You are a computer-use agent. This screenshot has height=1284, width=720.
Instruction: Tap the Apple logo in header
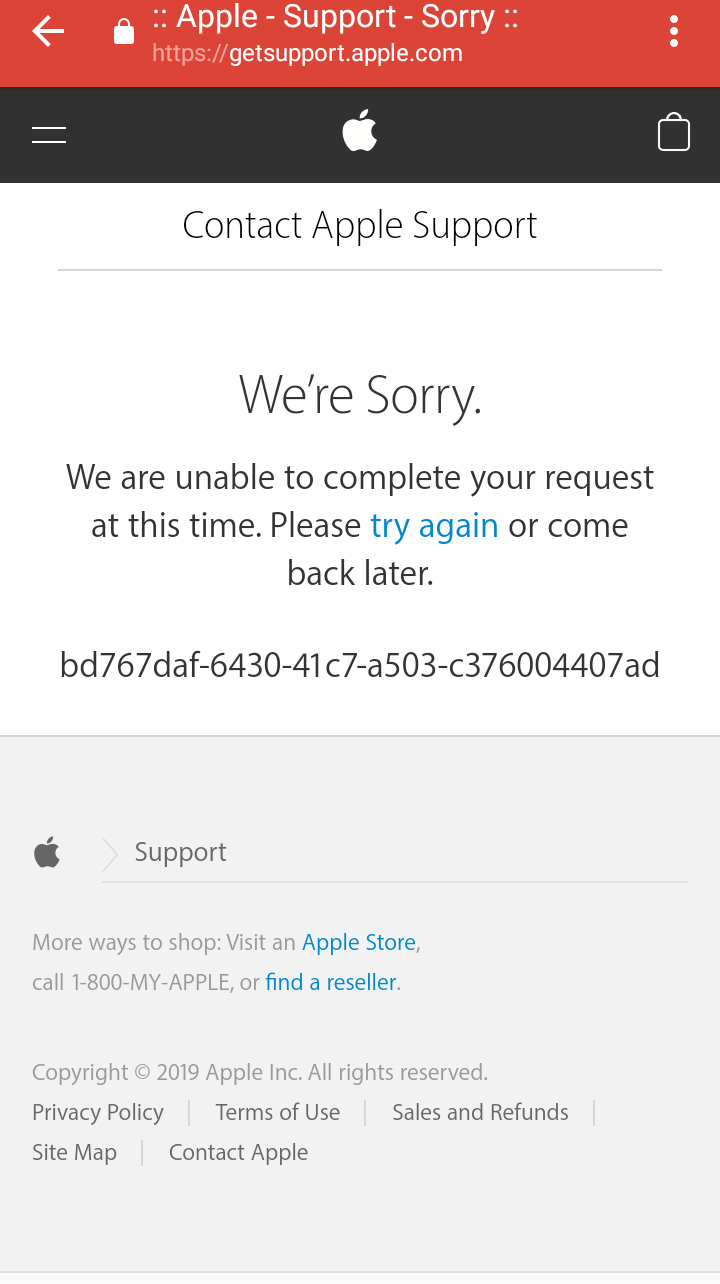pos(360,132)
